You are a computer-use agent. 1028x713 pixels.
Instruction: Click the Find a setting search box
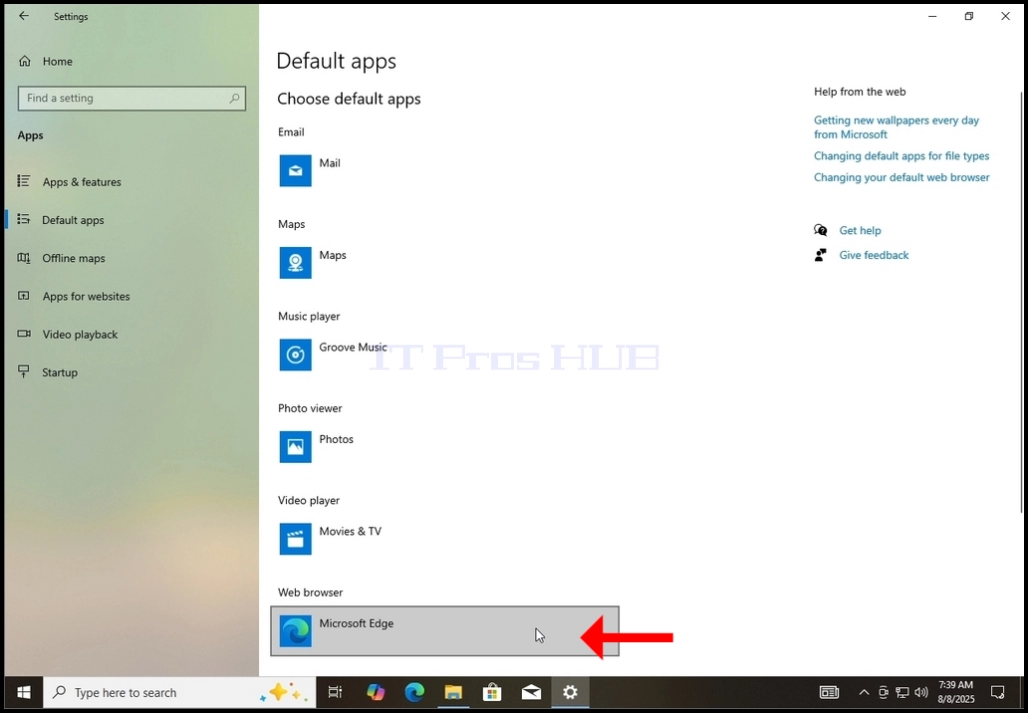[x=132, y=98]
